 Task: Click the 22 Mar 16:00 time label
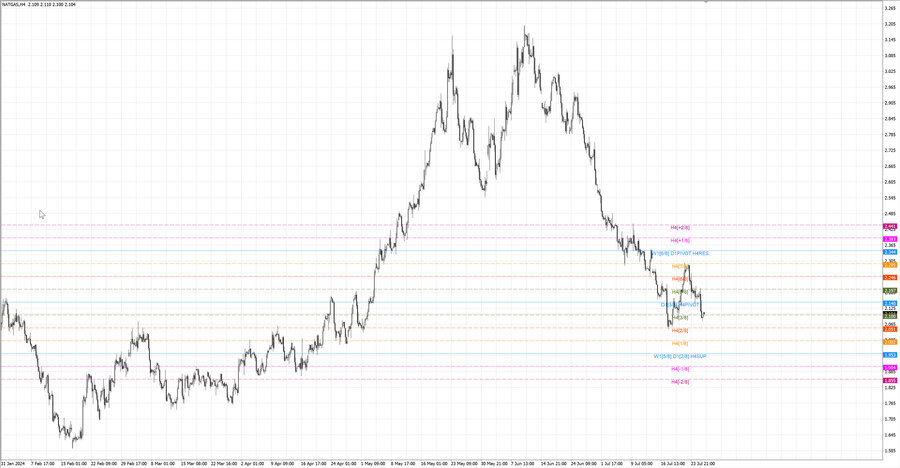[224, 463]
